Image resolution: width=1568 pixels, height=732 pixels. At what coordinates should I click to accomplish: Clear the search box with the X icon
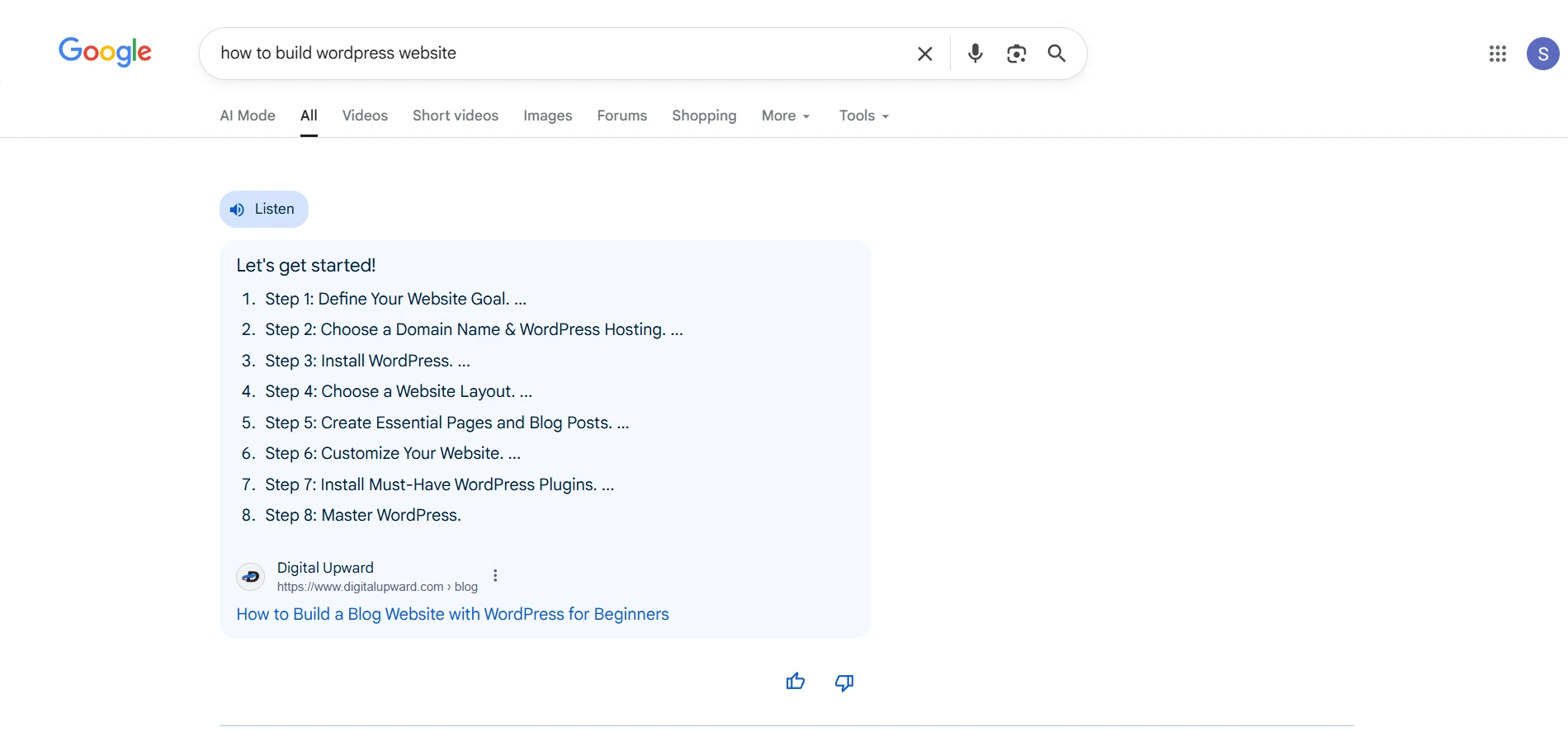925,54
